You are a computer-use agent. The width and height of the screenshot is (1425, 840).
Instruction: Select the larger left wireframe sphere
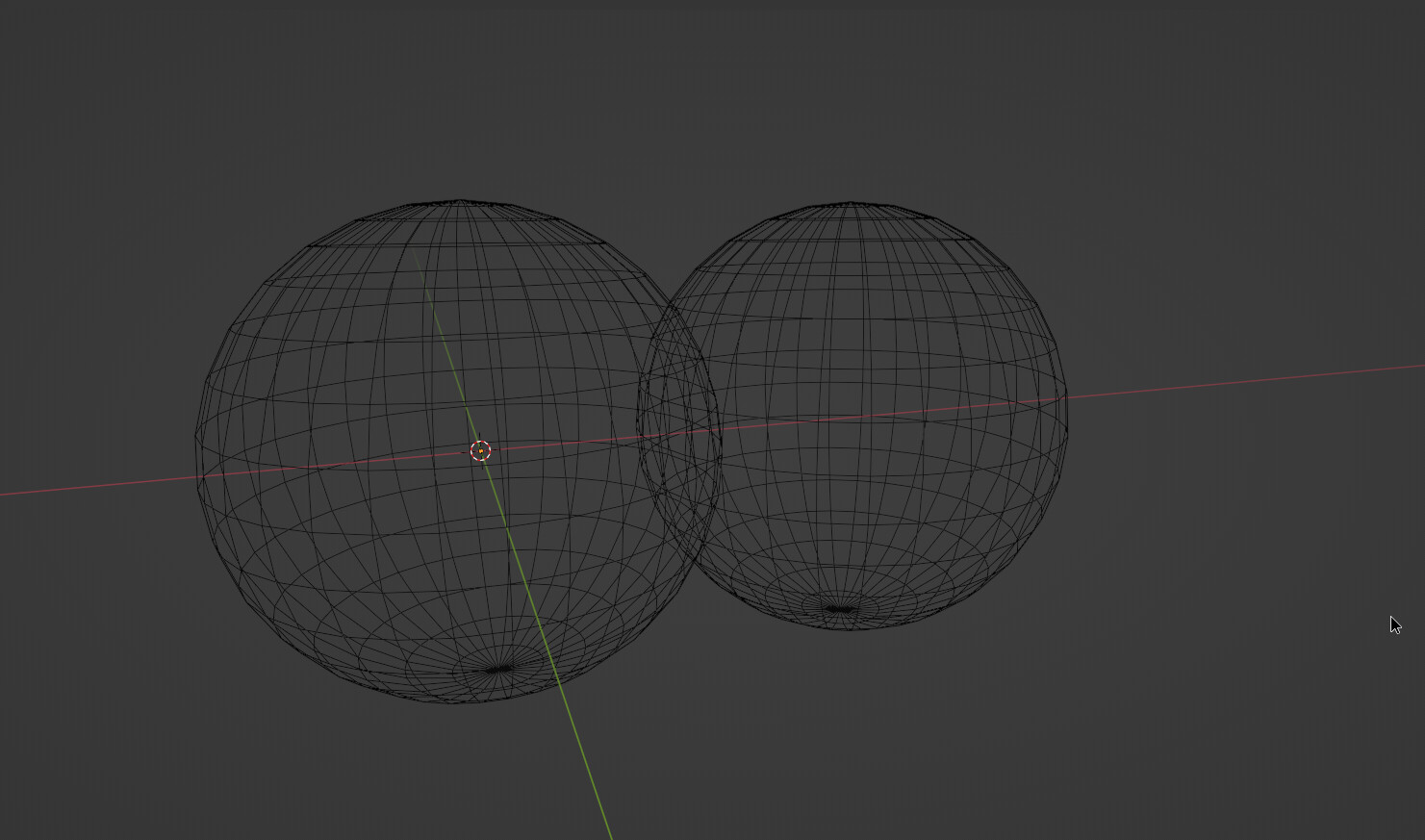pyautogui.click(x=458, y=451)
